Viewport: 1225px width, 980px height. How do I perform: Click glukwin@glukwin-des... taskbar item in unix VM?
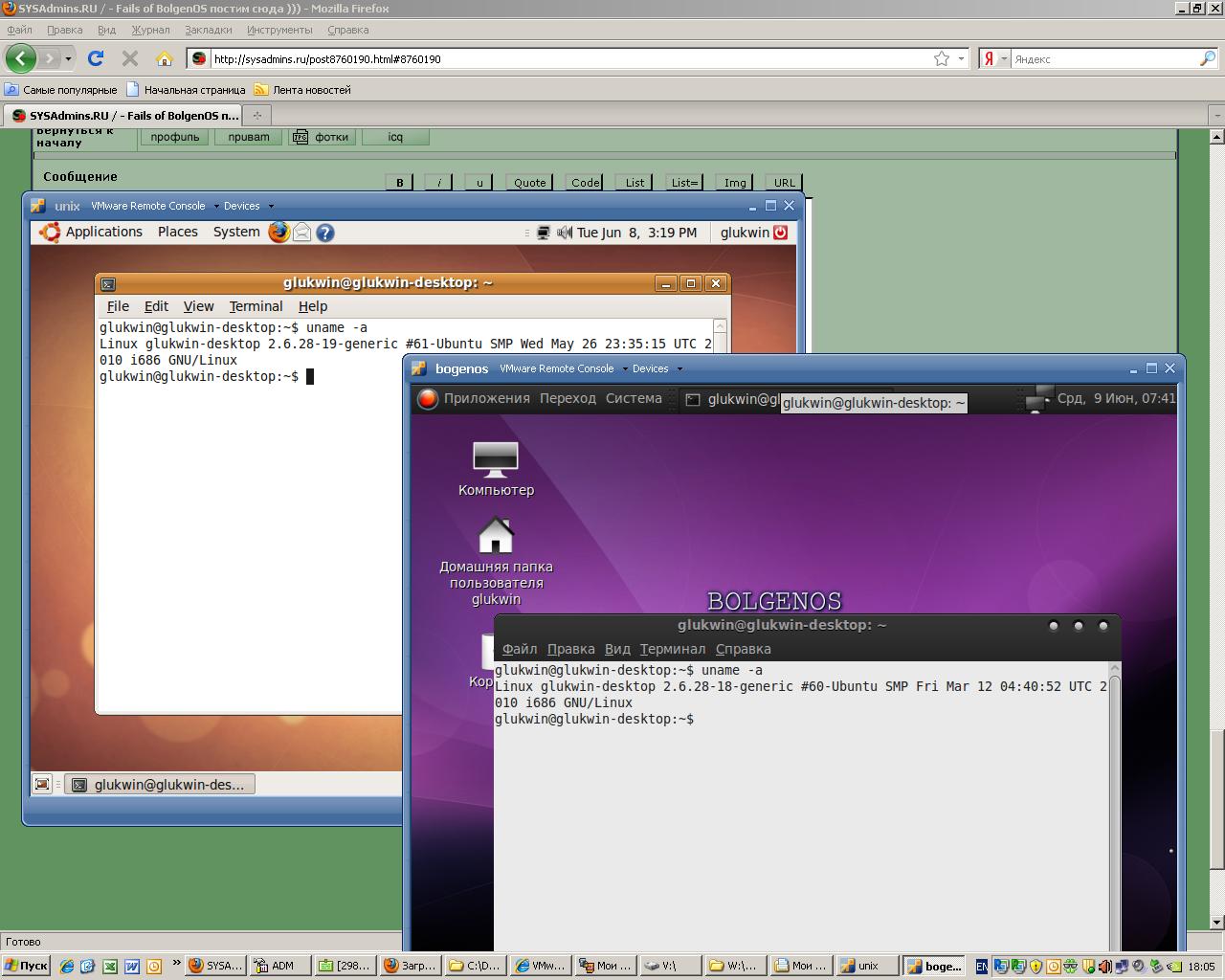160,784
